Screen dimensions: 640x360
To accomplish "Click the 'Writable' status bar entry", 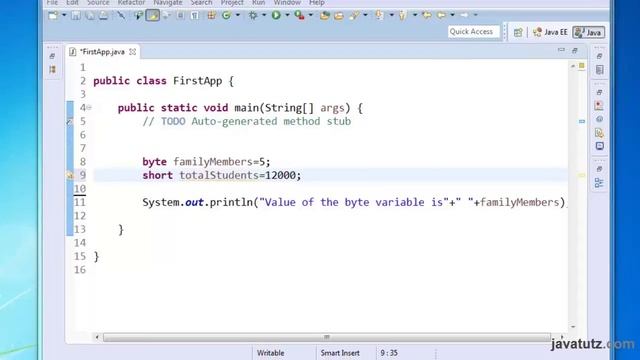I will [x=271, y=353].
